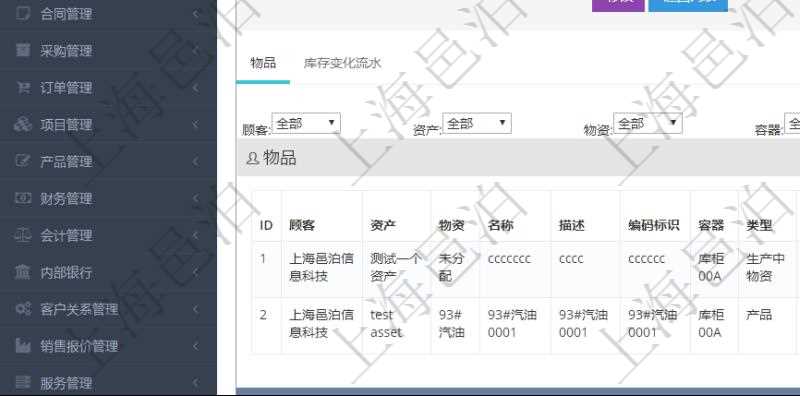800x396 pixels.
Task: Expand the 采购管理 menu chevron
Action: coord(195,51)
